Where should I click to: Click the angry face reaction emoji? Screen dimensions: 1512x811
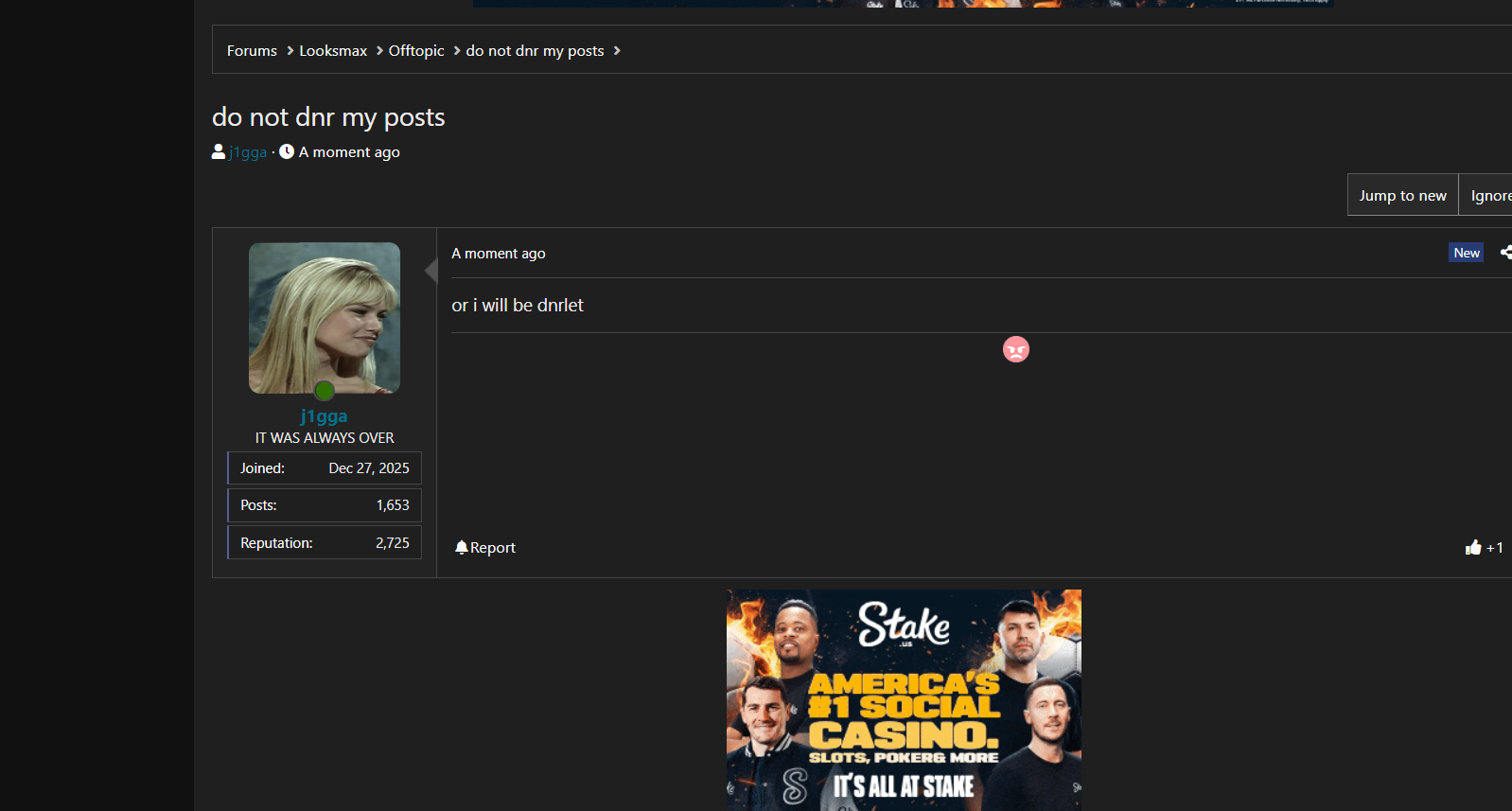pyautogui.click(x=1015, y=350)
